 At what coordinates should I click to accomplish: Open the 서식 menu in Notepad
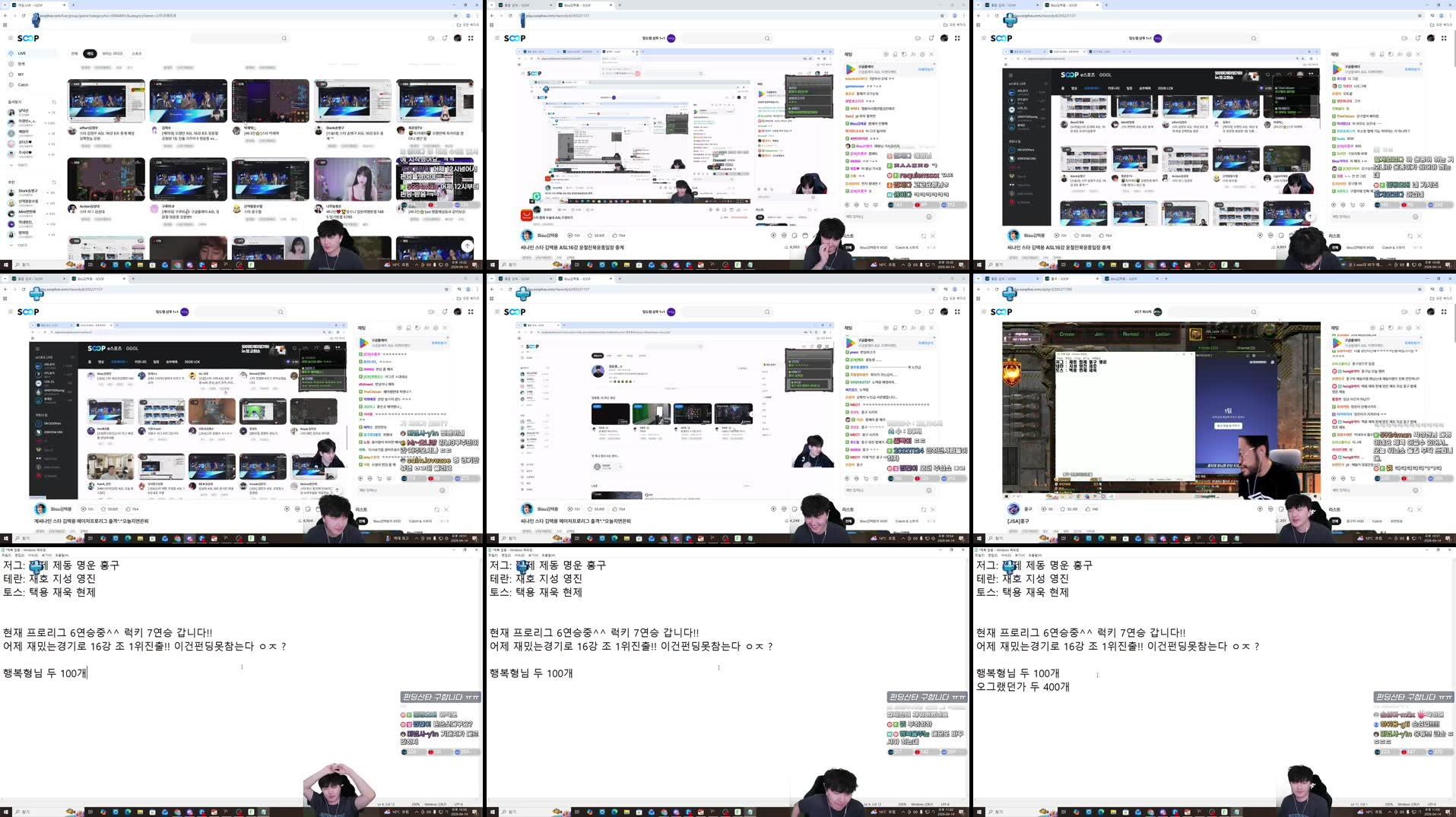[34, 554]
